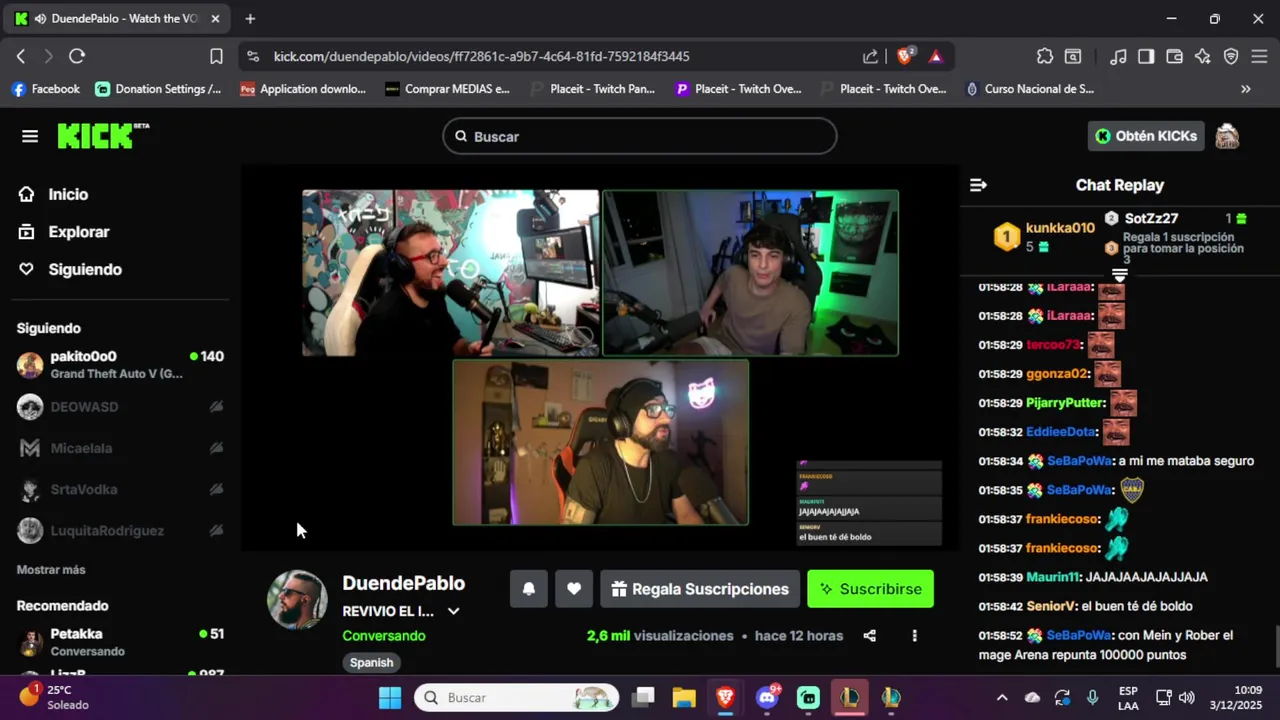Open Windows Start menu
Screen dimensions: 1280x720
[390, 697]
